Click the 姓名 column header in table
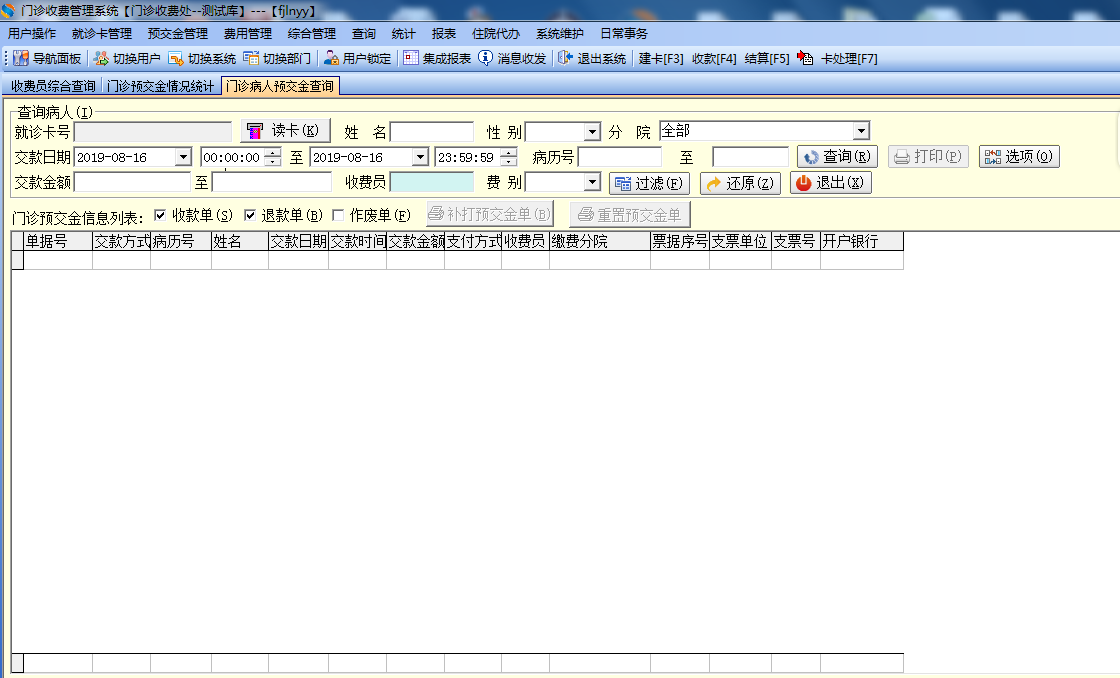Screen dimensions: 1120x678 pyautogui.click(x=240, y=241)
